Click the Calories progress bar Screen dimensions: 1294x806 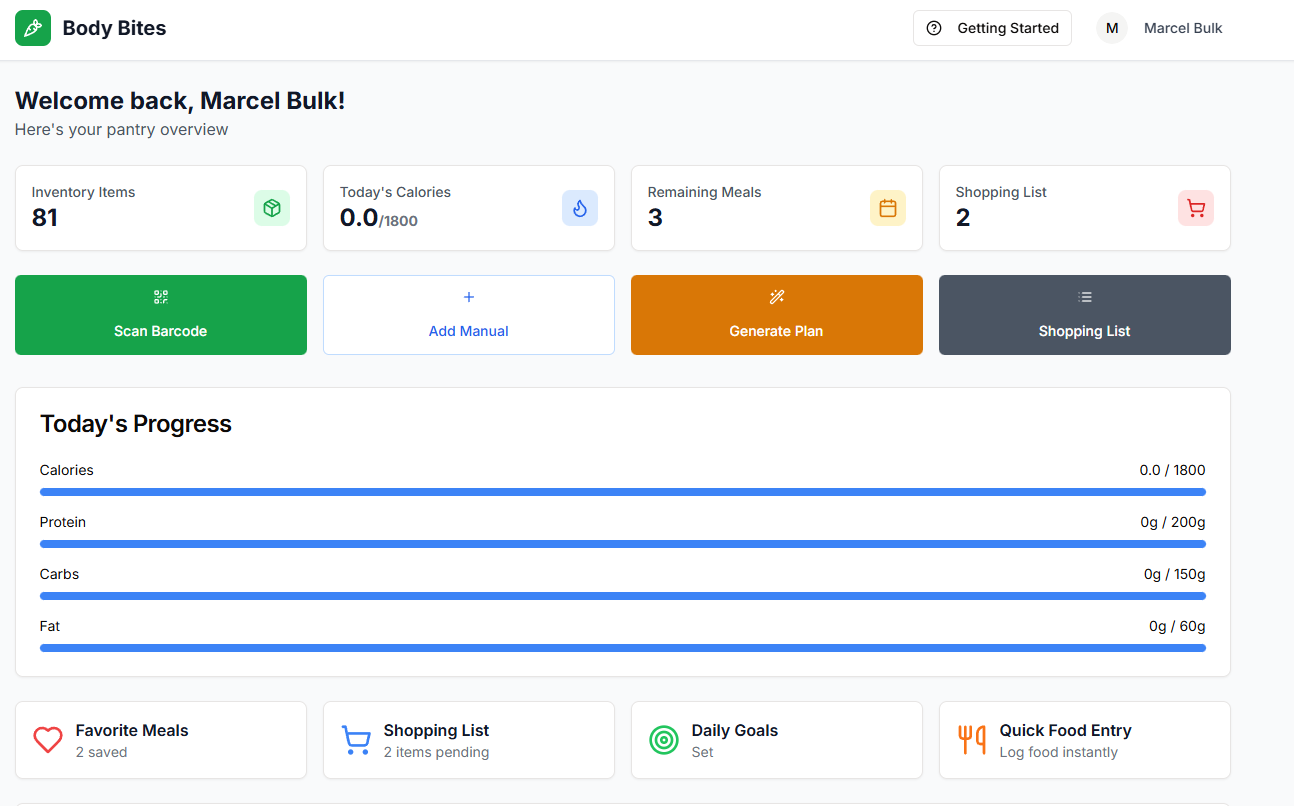[x=623, y=492]
